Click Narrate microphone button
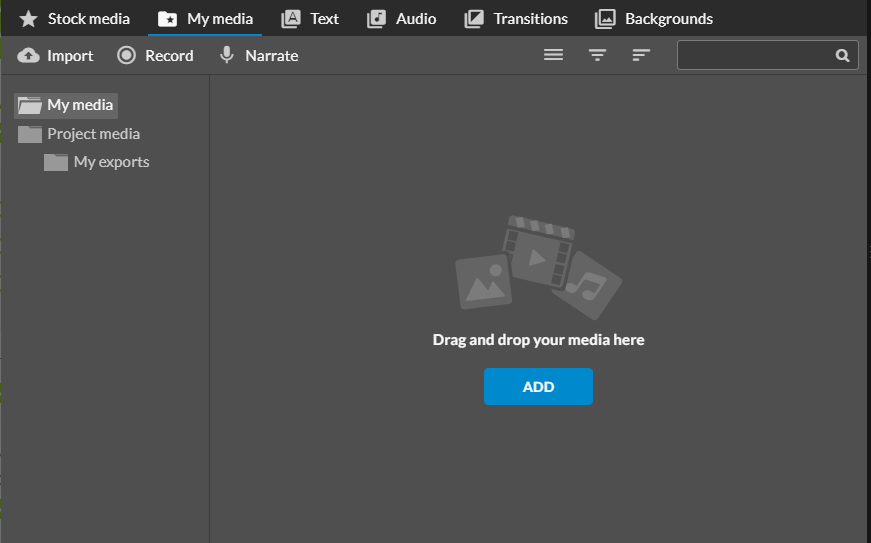This screenshot has height=543, width=871. click(258, 56)
